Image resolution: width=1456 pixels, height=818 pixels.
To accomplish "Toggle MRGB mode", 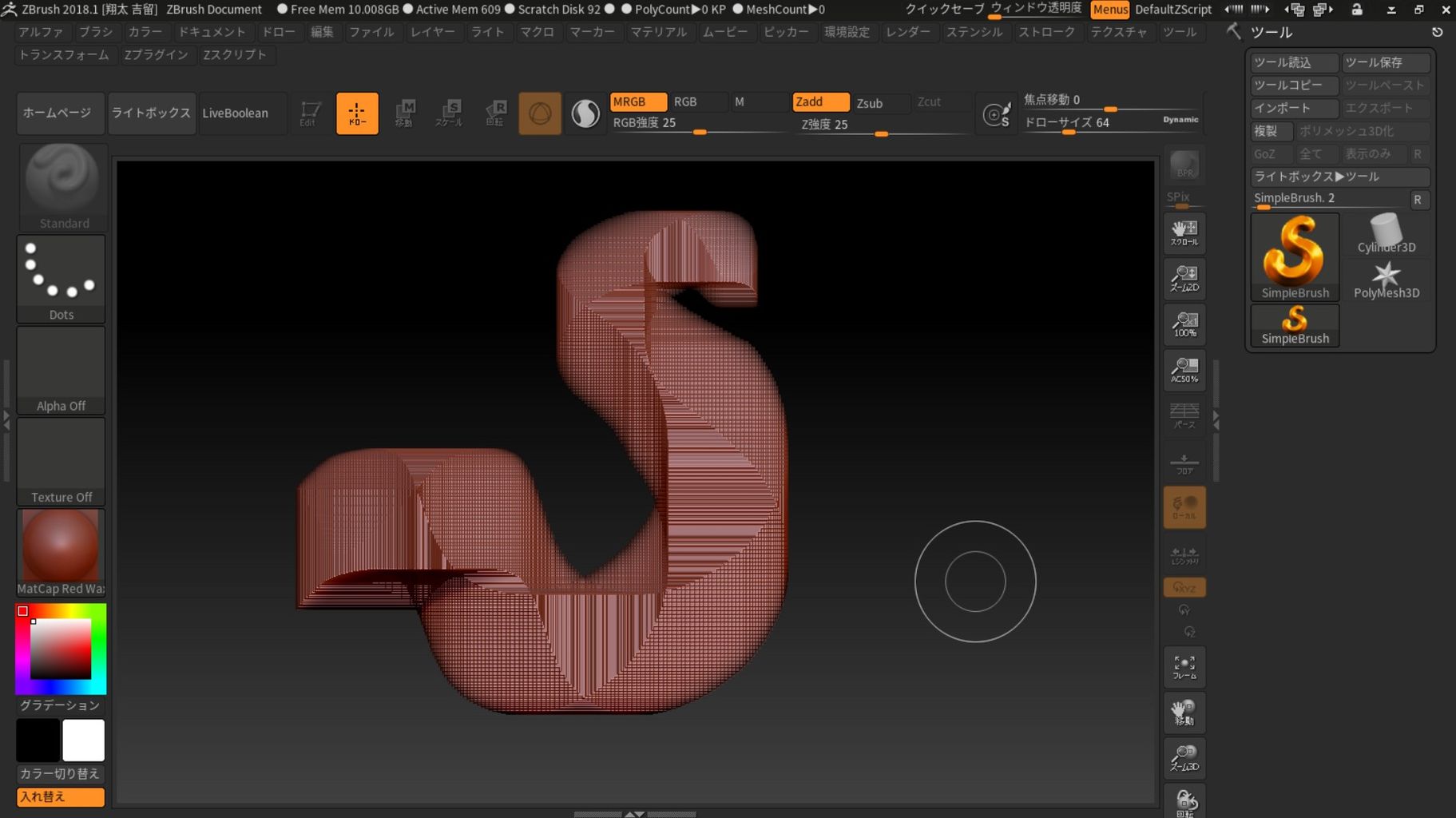I will click(x=638, y=102).
